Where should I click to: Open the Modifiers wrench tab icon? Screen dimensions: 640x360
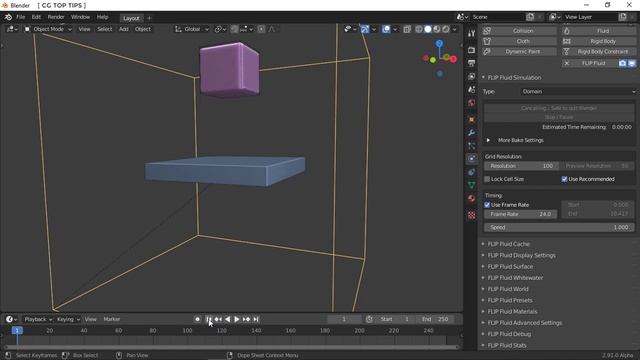point(471,133)
